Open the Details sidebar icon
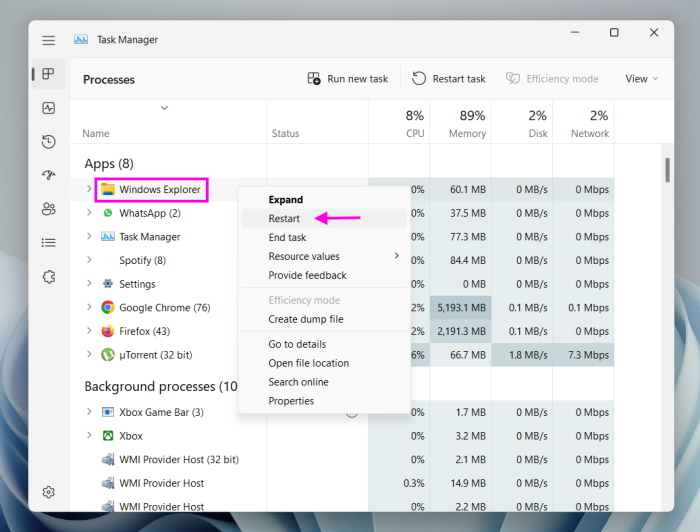Viewport: 700px width, 532px height. click(x=48, y=243)
